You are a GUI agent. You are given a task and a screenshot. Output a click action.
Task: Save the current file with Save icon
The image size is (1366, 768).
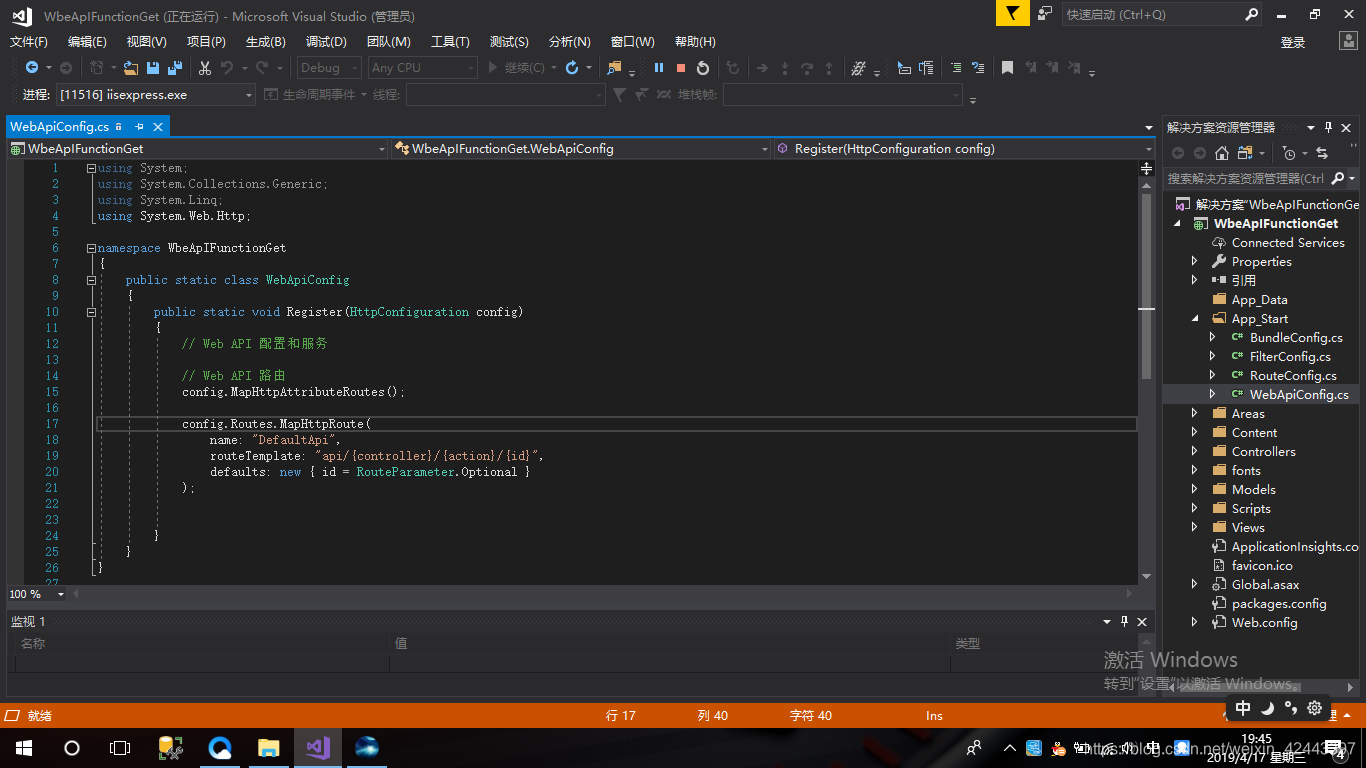pyautogui.click(x=153, y=68)
